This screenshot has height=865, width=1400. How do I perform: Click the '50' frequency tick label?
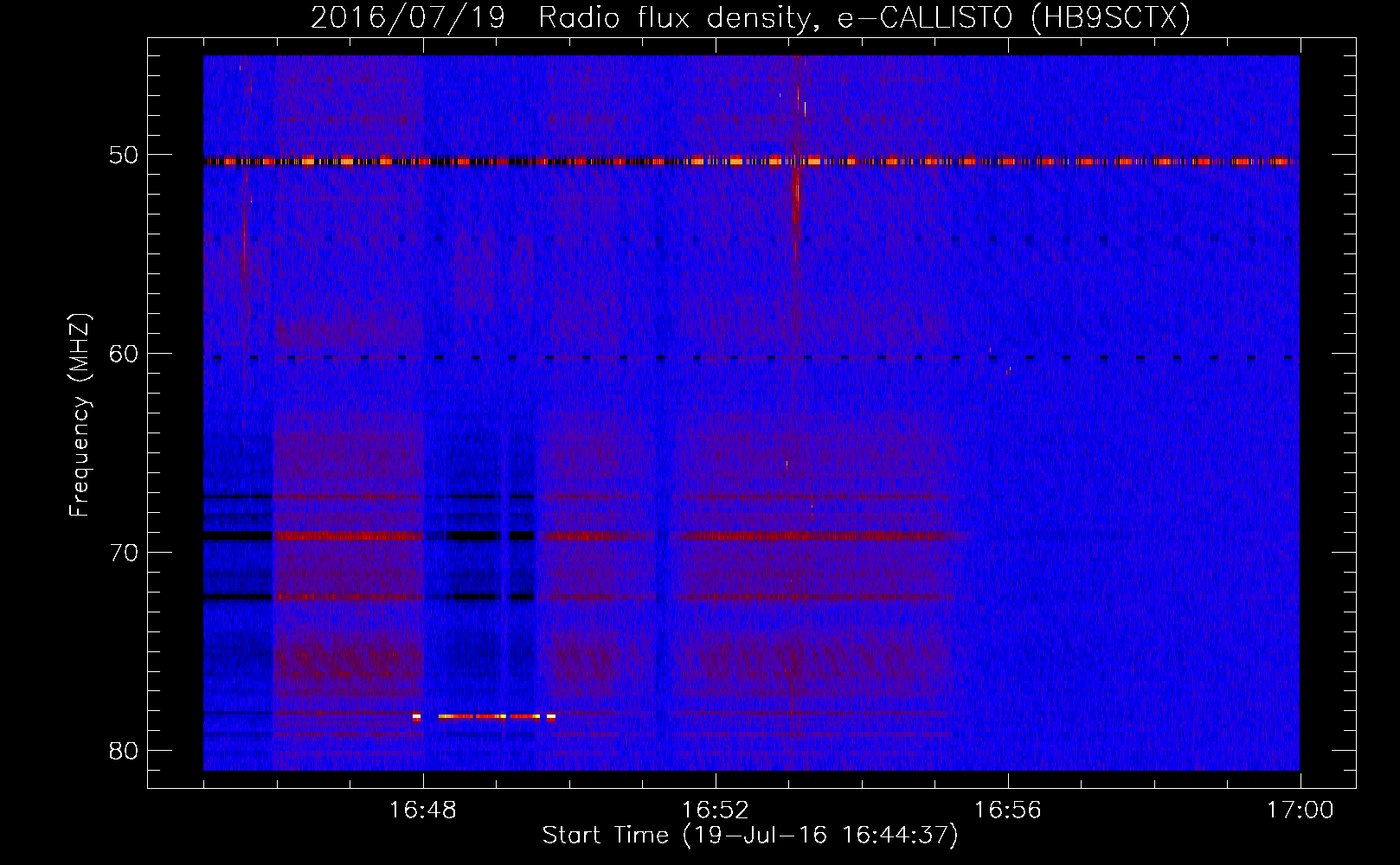coord(125,156)
